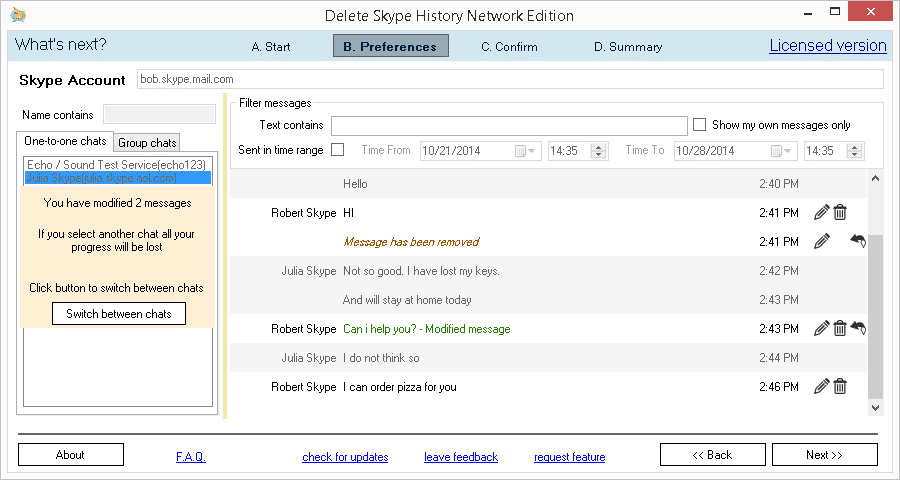
Task: Decrease the Time From hour spinner
Action: point(599,154)
